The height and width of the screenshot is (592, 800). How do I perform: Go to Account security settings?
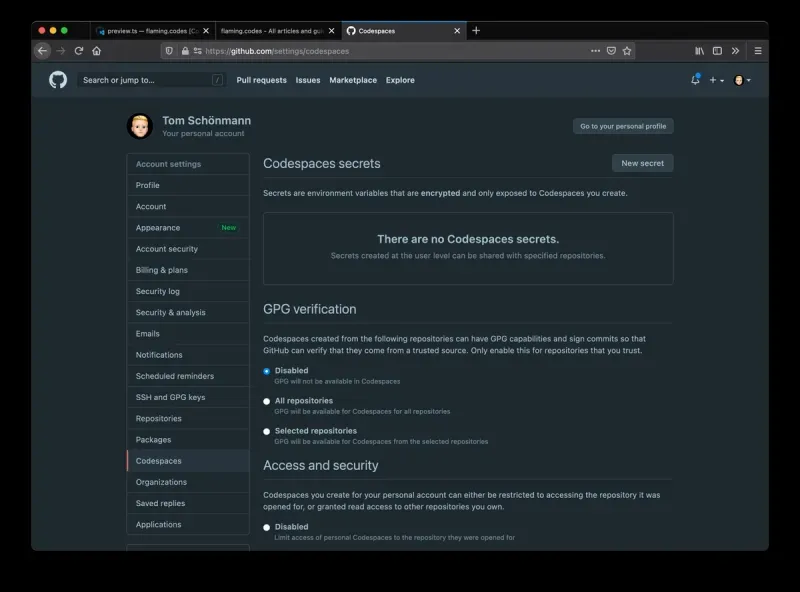click(188, 249)
